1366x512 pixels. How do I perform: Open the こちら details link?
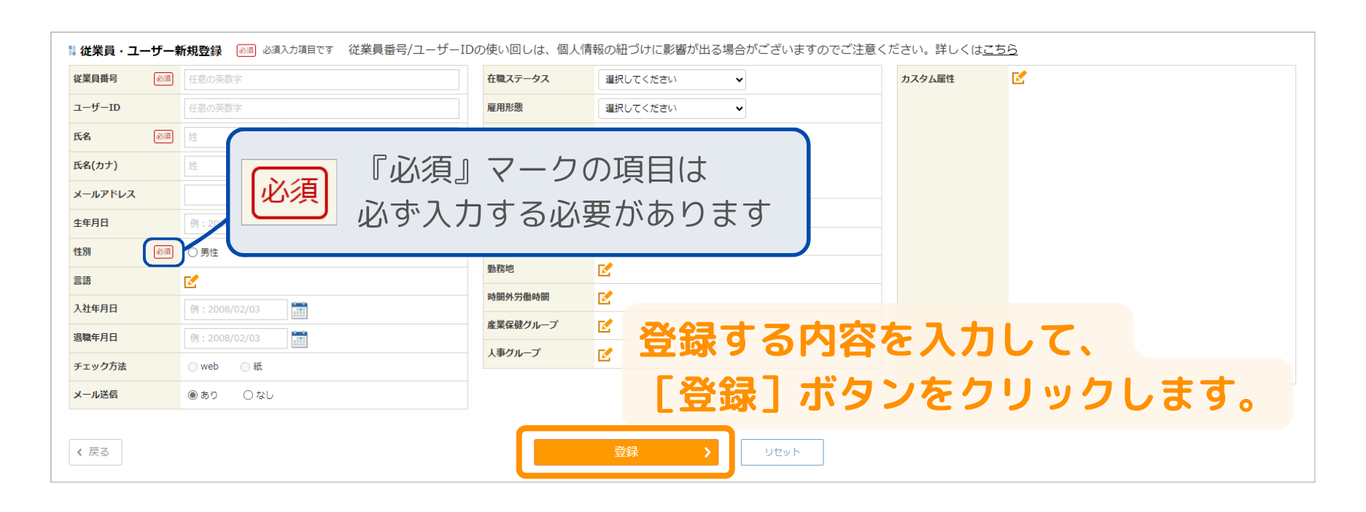click(x=999, y=49)
